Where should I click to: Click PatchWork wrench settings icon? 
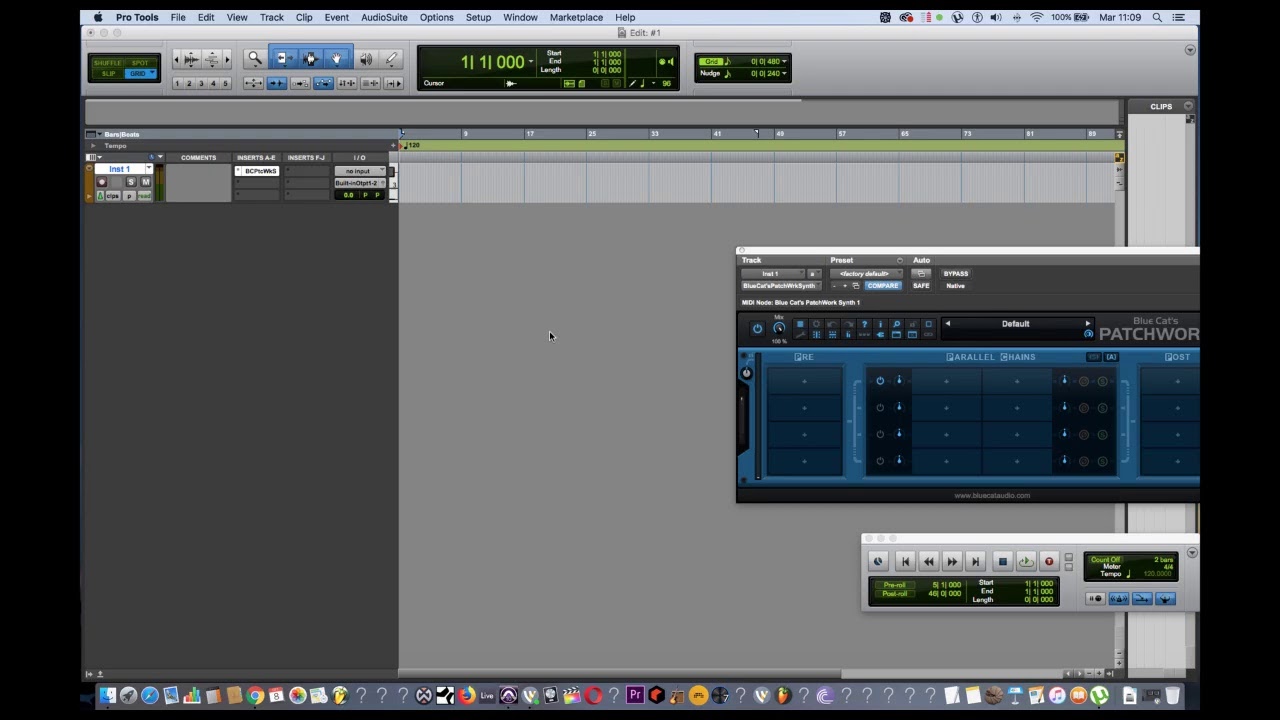click(800, 335)
